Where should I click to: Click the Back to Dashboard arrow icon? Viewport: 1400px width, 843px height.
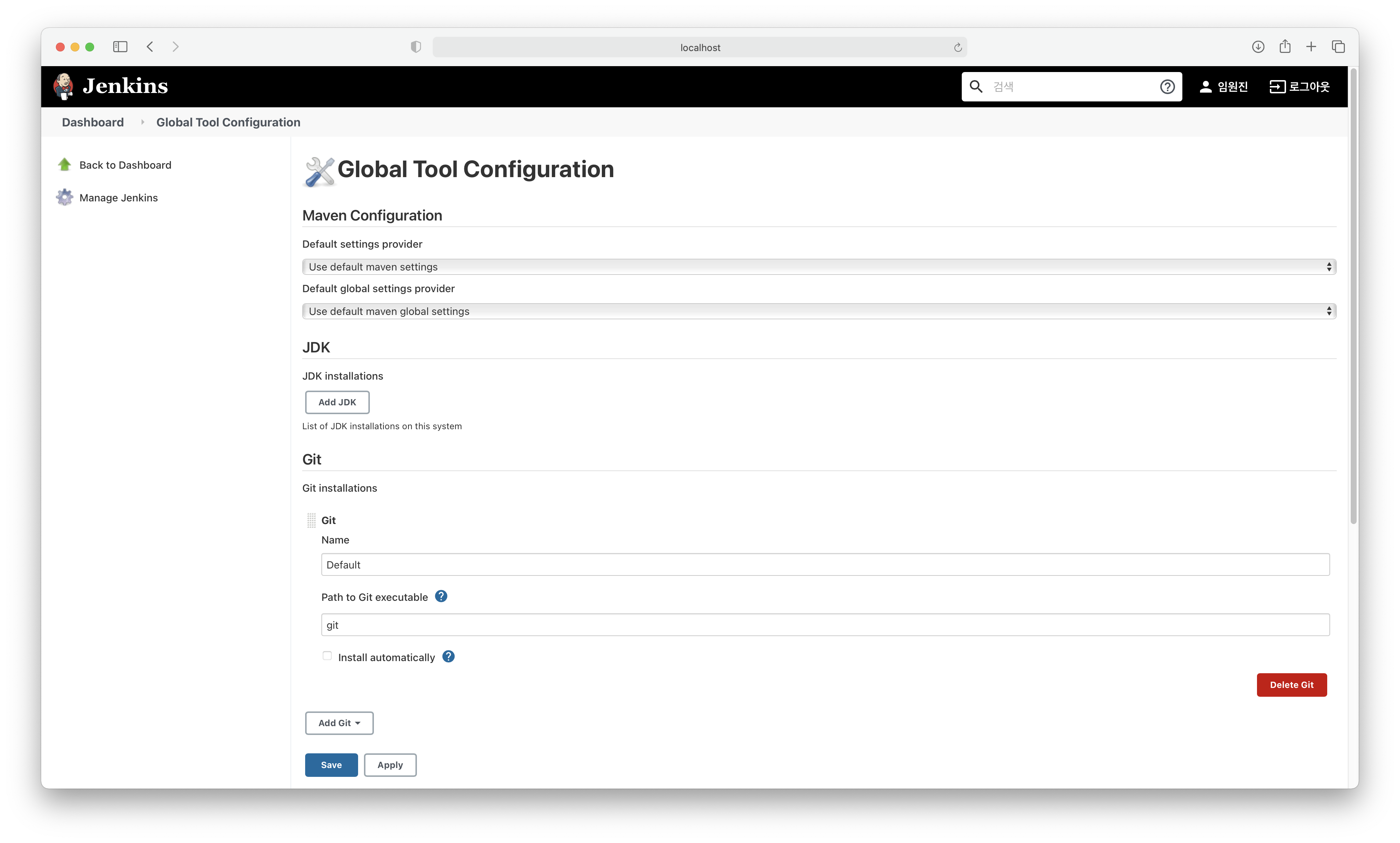coord(65,165)
